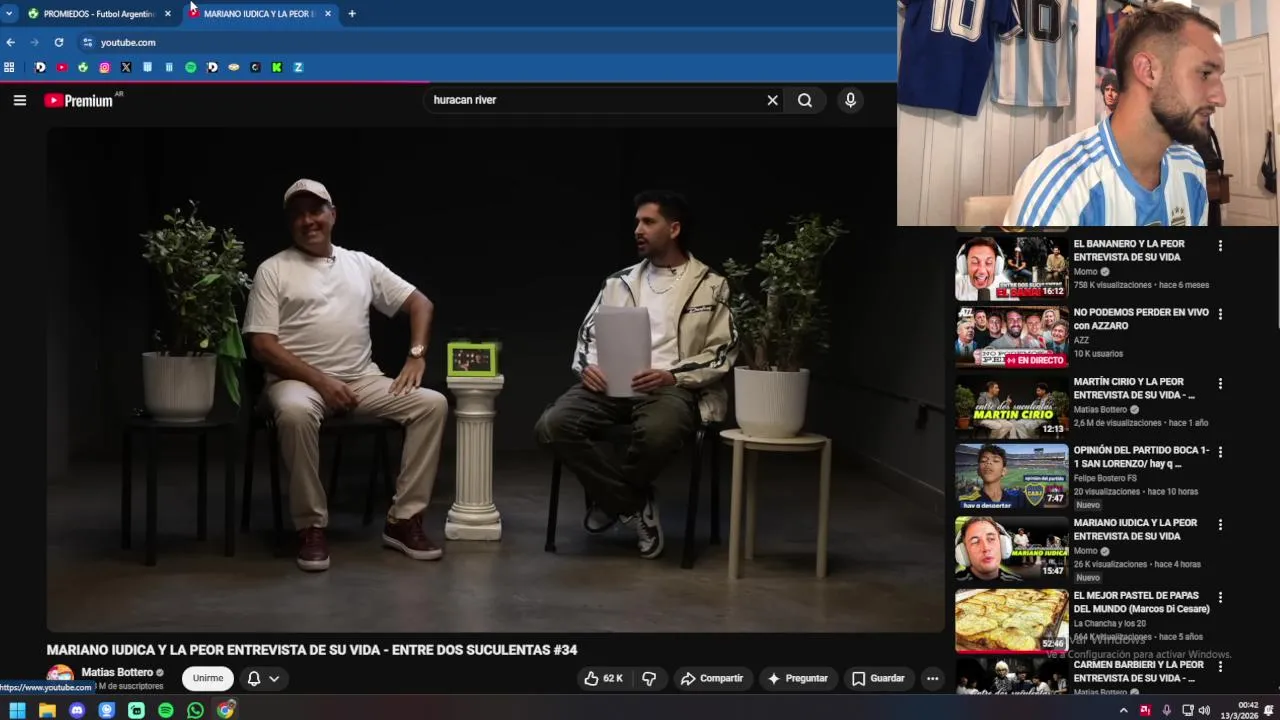Show hidden system tray icons
This screenshot has width=1280, height=720.
click(1123, 710)
